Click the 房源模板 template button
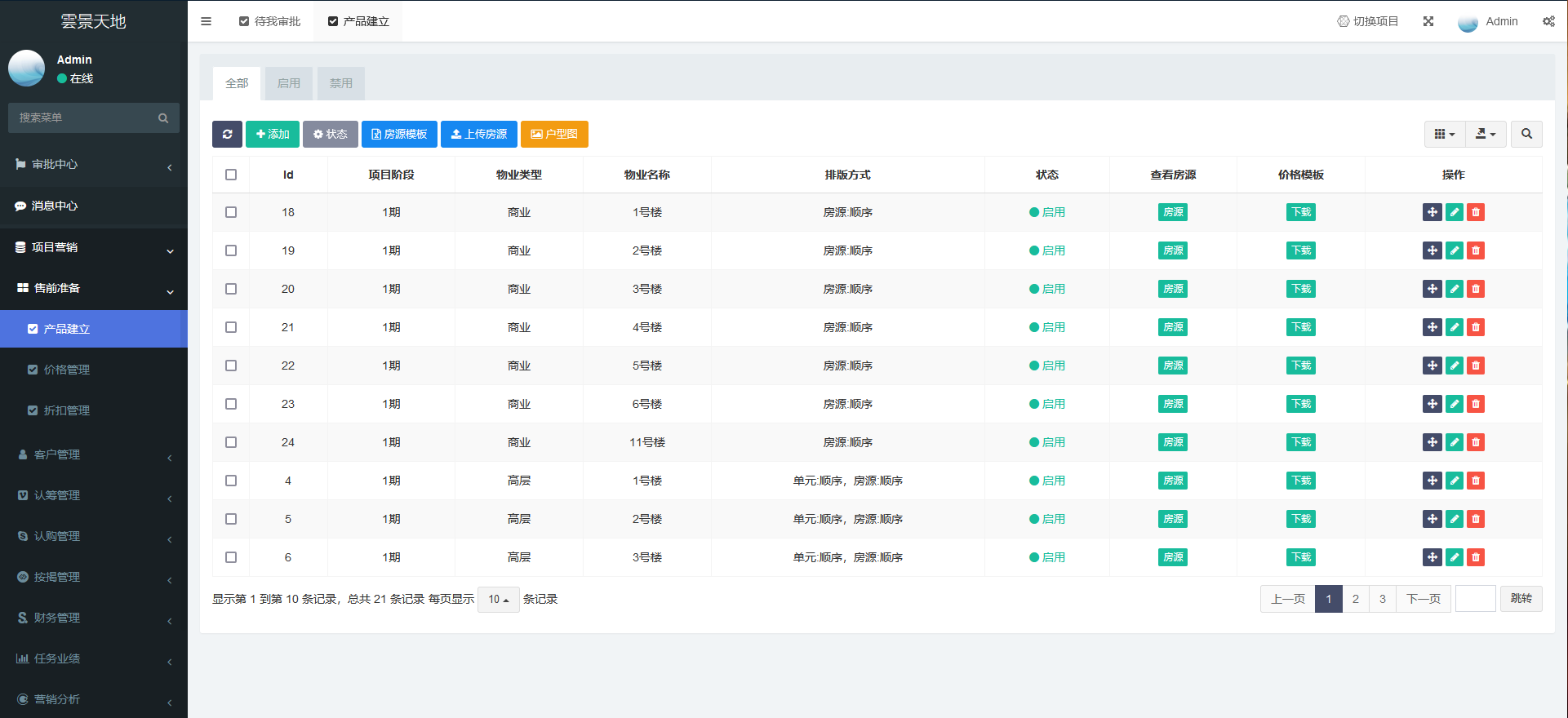The height and width of the screenshot is (718, 1568). click(x=399, y=134)
